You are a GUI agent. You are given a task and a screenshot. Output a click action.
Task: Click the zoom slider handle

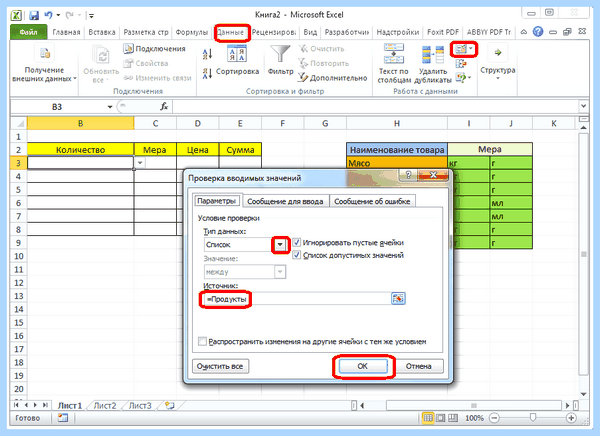[x=533, y=418]
